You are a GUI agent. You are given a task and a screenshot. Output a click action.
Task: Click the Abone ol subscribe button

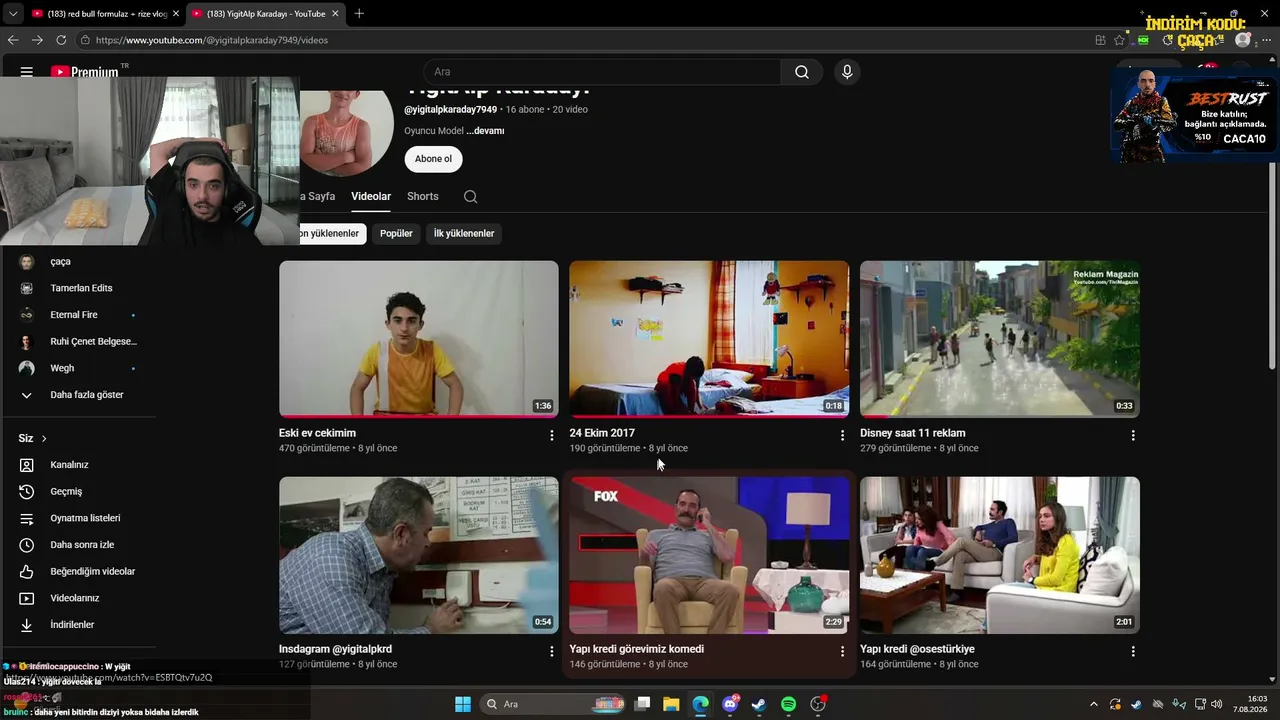click(x=433, y=159)
